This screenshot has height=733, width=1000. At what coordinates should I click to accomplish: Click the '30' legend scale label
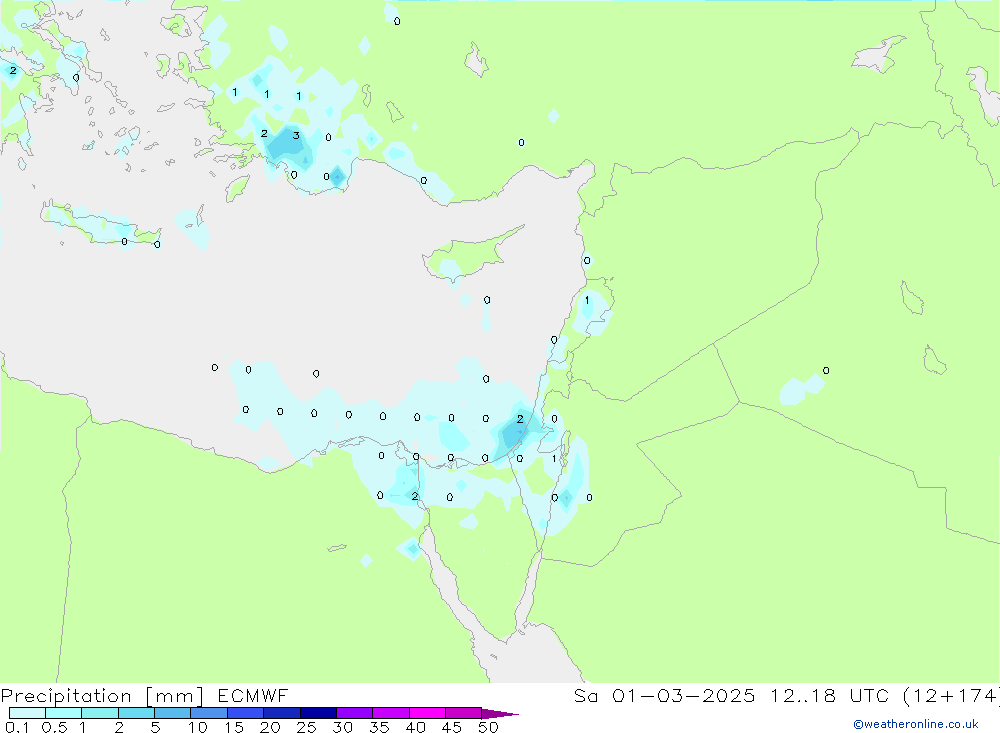[342, 727]
